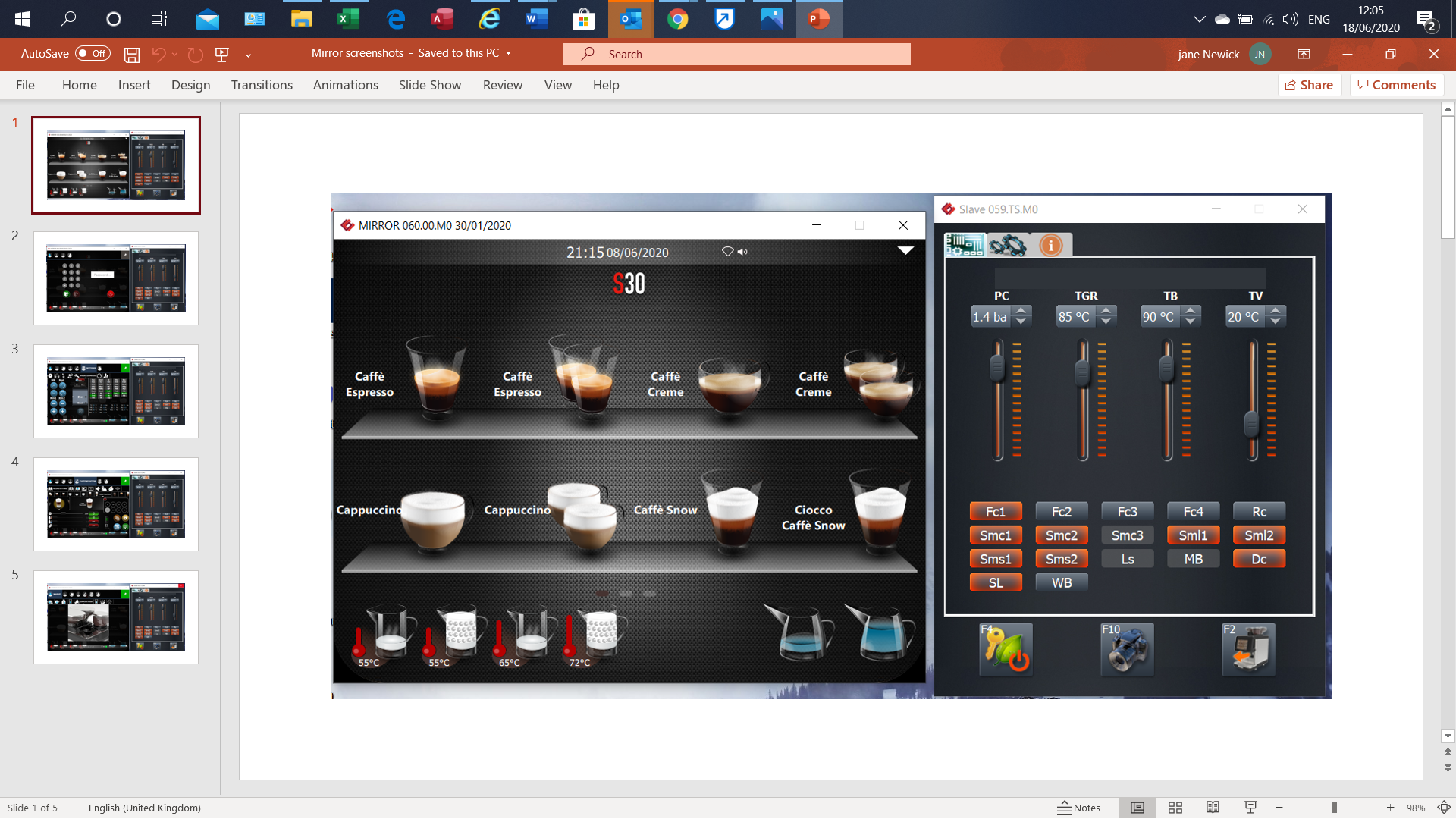Select the MB (Manual Brew) icon

[x=1193, y=559]
